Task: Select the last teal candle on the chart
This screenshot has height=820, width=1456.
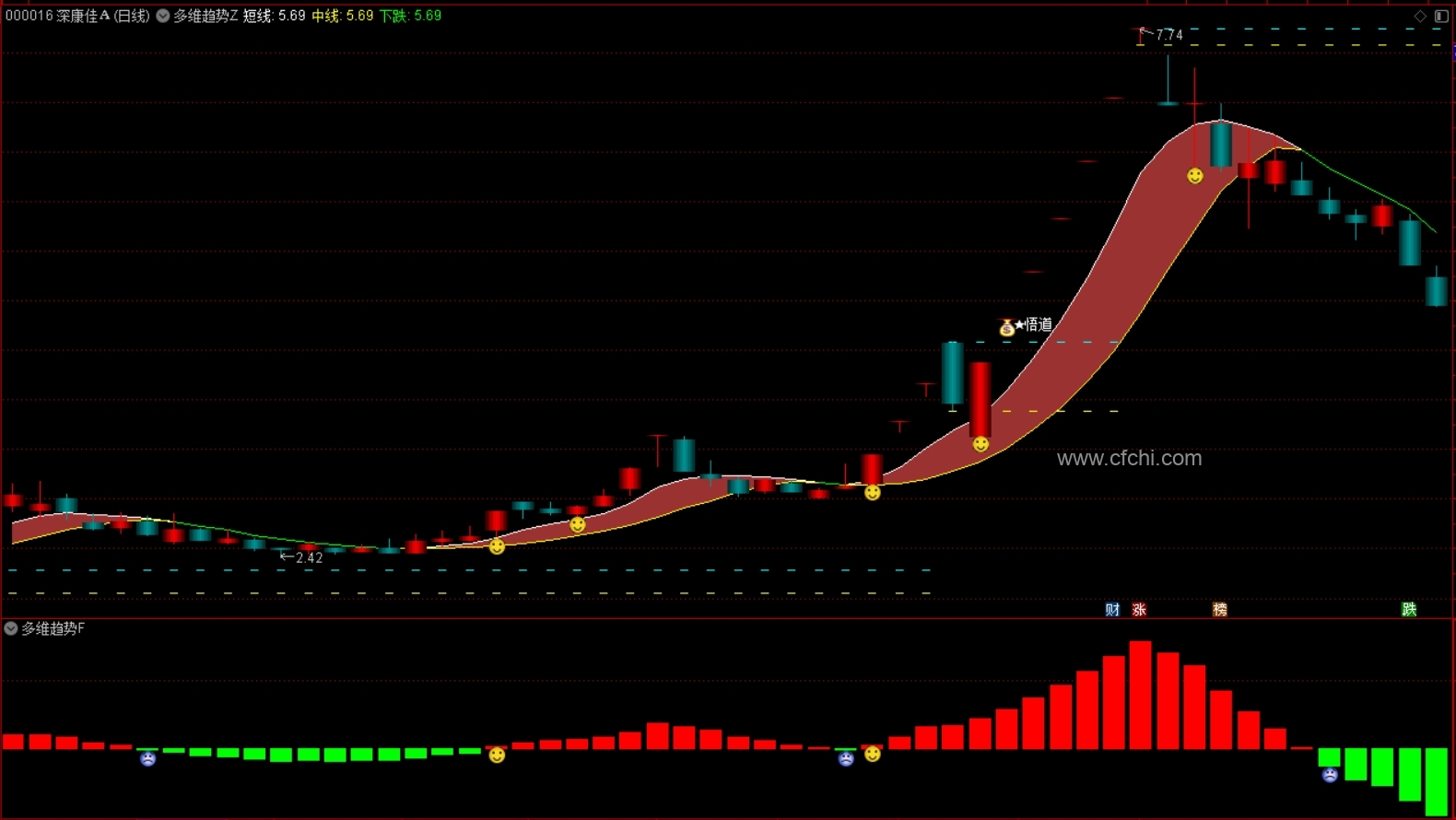Action: (x=1437, y=291)
